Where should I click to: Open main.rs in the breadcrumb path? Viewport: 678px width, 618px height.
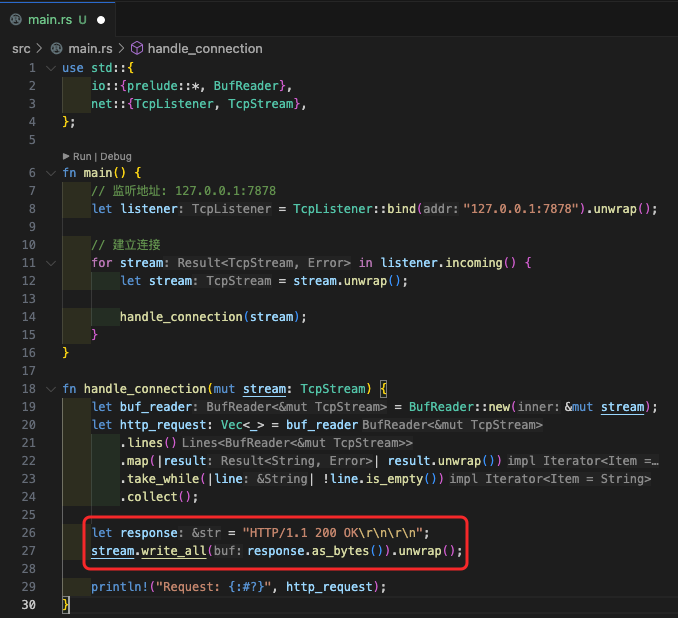(90, 49)
